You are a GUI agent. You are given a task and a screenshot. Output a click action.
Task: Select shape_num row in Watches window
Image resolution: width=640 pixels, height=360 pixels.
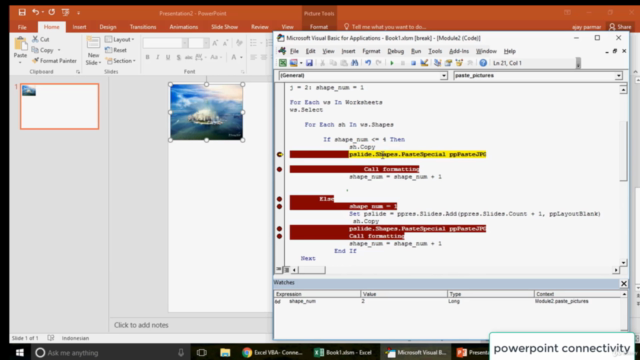click(447, 301)
